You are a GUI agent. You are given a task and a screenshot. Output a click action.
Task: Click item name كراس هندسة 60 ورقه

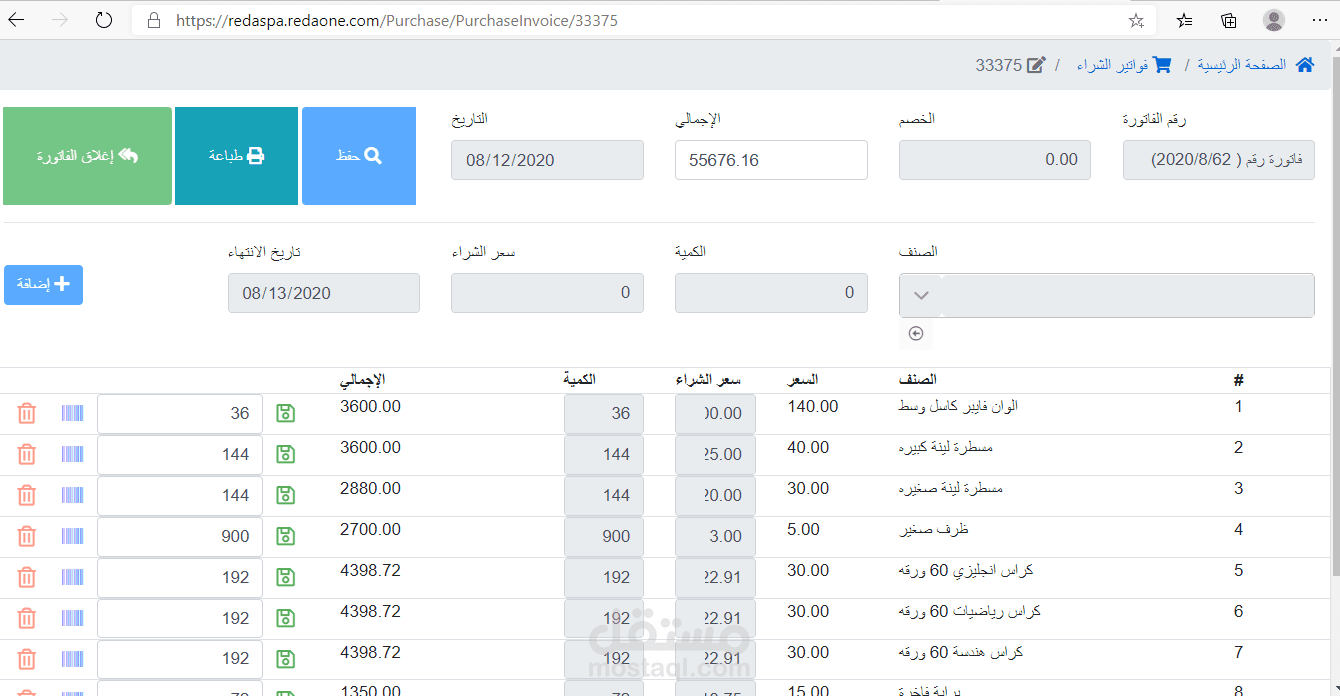tap(961, 653)
